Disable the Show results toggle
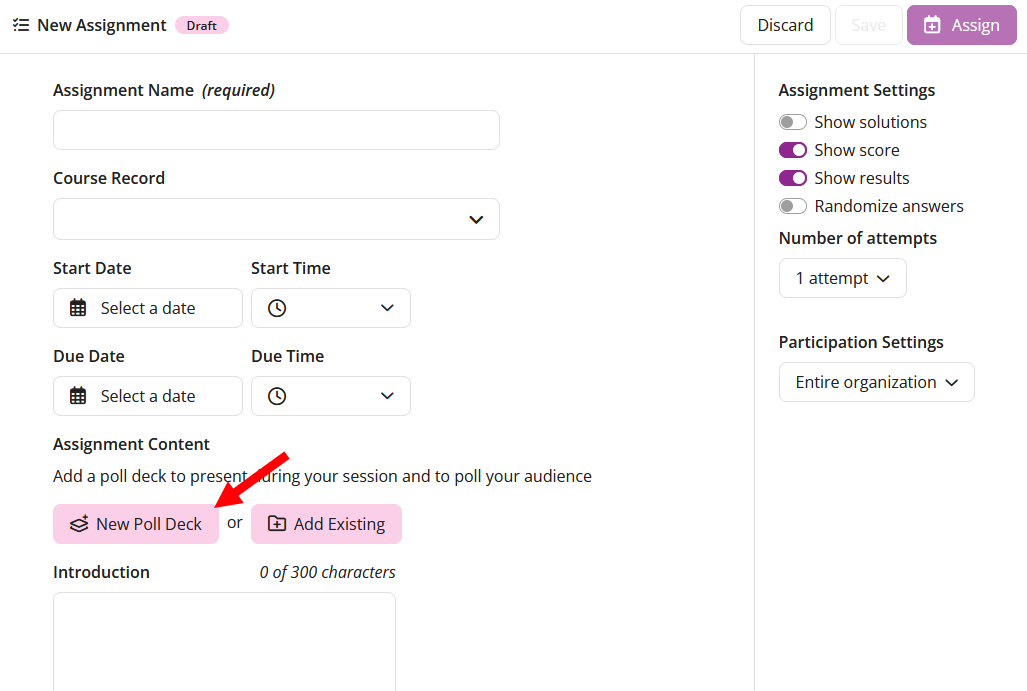 click(793, 177)
